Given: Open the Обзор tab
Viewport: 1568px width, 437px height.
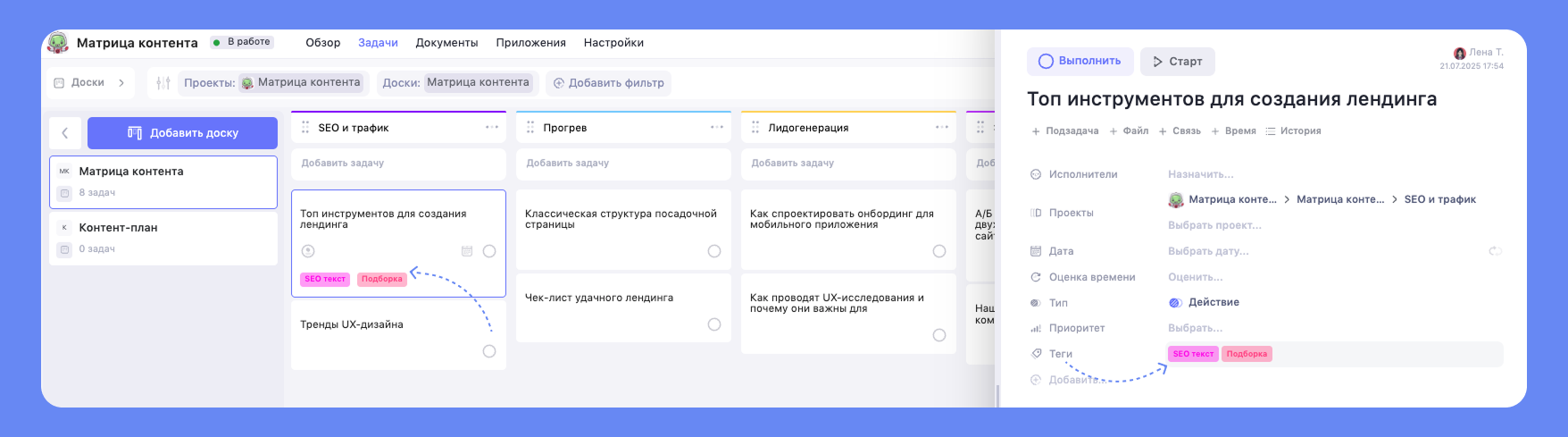Looking at the screenshot, I should tap(323, 43).
